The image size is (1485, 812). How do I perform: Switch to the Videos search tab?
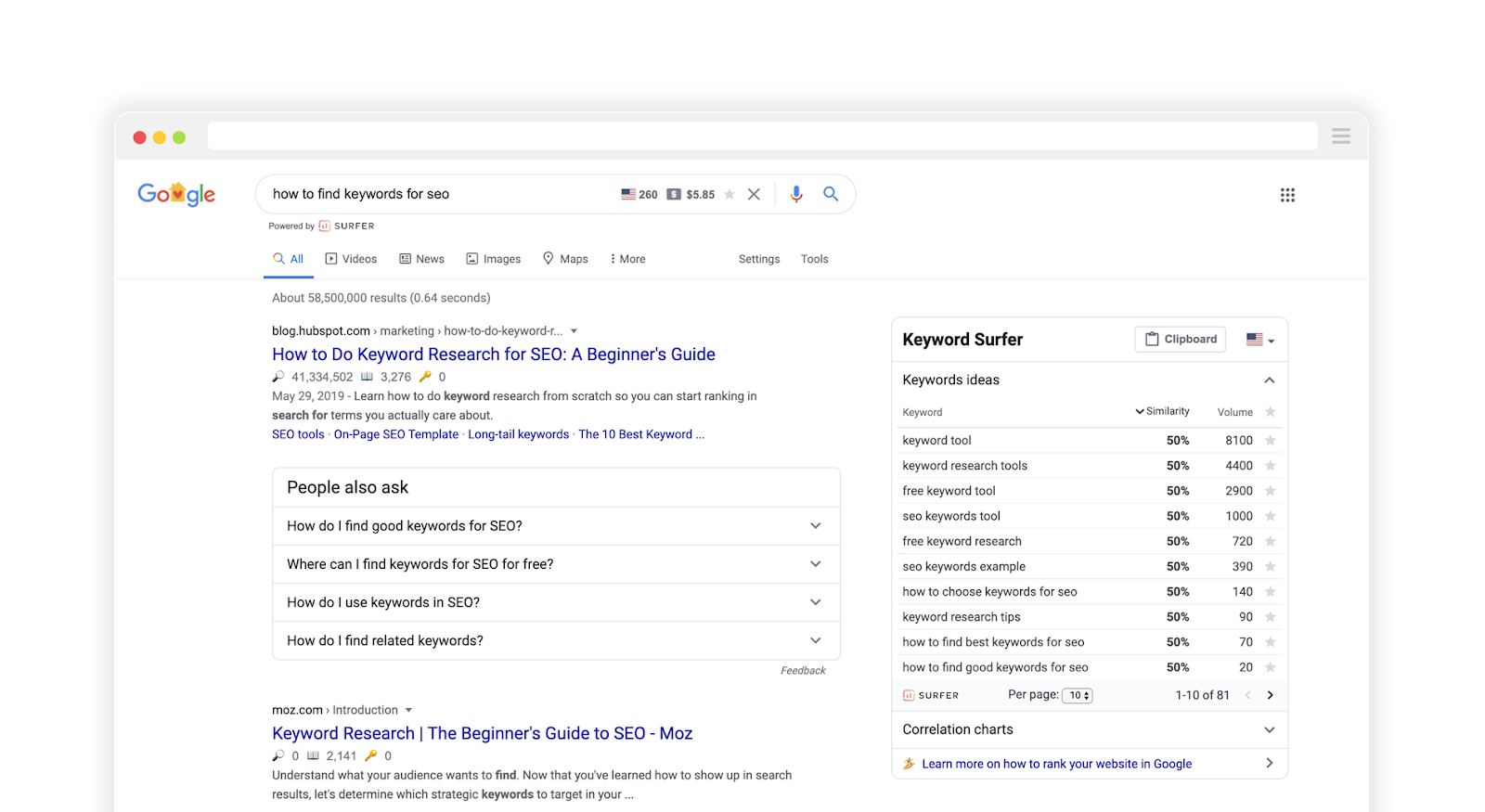pyautogui.click(x=351, y=259)
